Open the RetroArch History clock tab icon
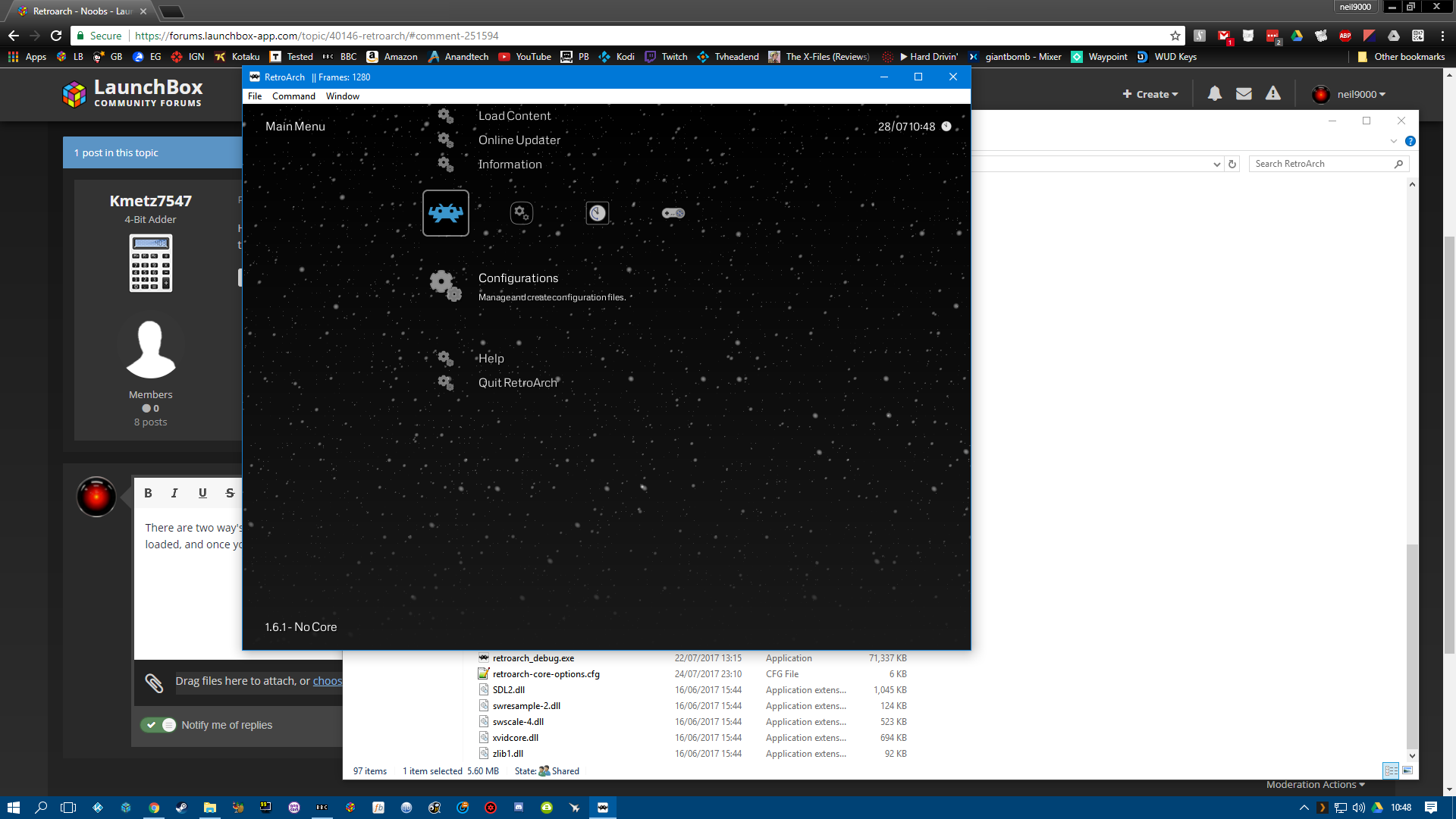Image resolution: width=1456 pixels, height=819 pixels. click(x=598, y=213)
